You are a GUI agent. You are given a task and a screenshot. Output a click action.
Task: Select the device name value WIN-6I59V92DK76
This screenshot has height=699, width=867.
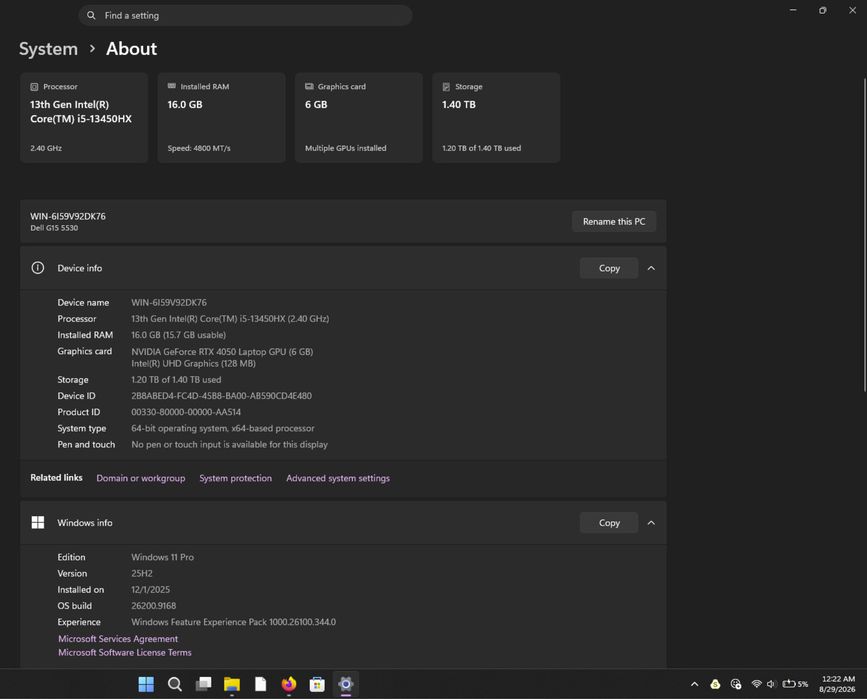[x=169, y=302]
